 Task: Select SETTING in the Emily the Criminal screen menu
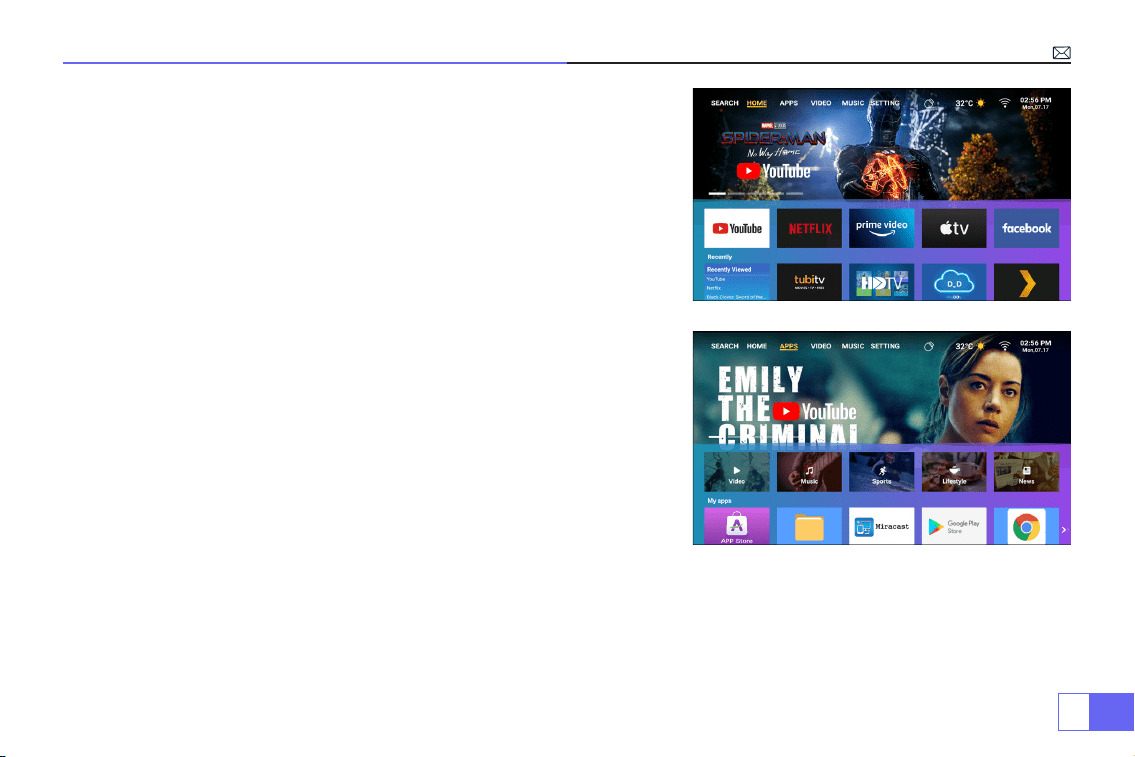coord(885,346)
